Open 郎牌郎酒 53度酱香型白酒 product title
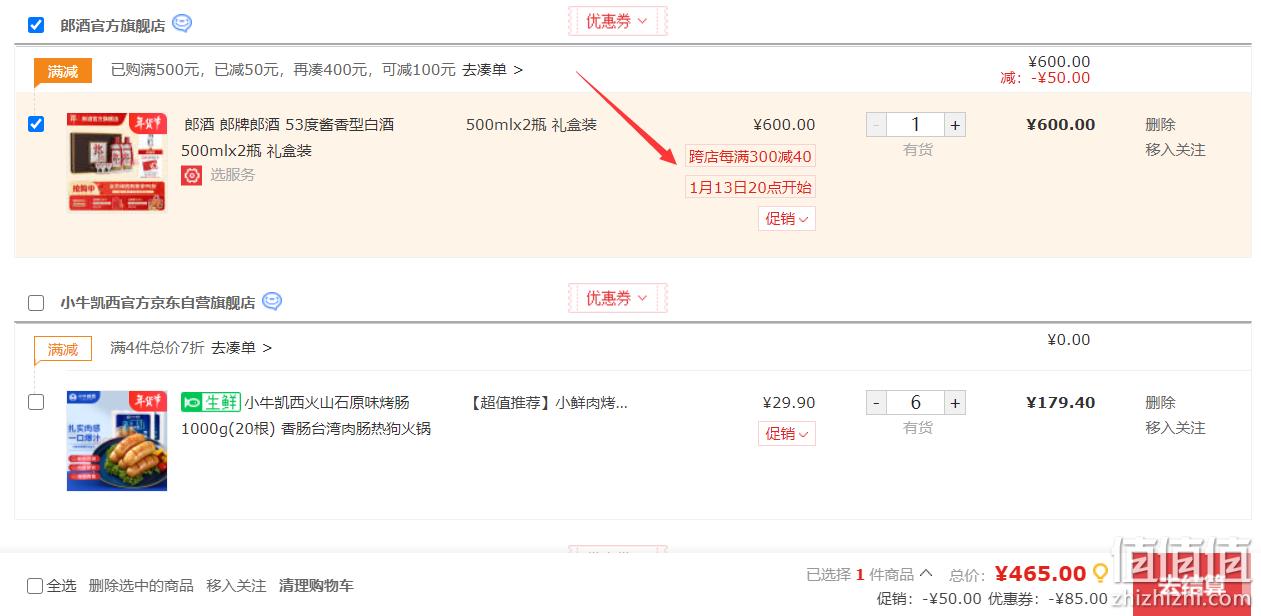The height and width of the screenshot is (616, 1261). tap(288, 137)
